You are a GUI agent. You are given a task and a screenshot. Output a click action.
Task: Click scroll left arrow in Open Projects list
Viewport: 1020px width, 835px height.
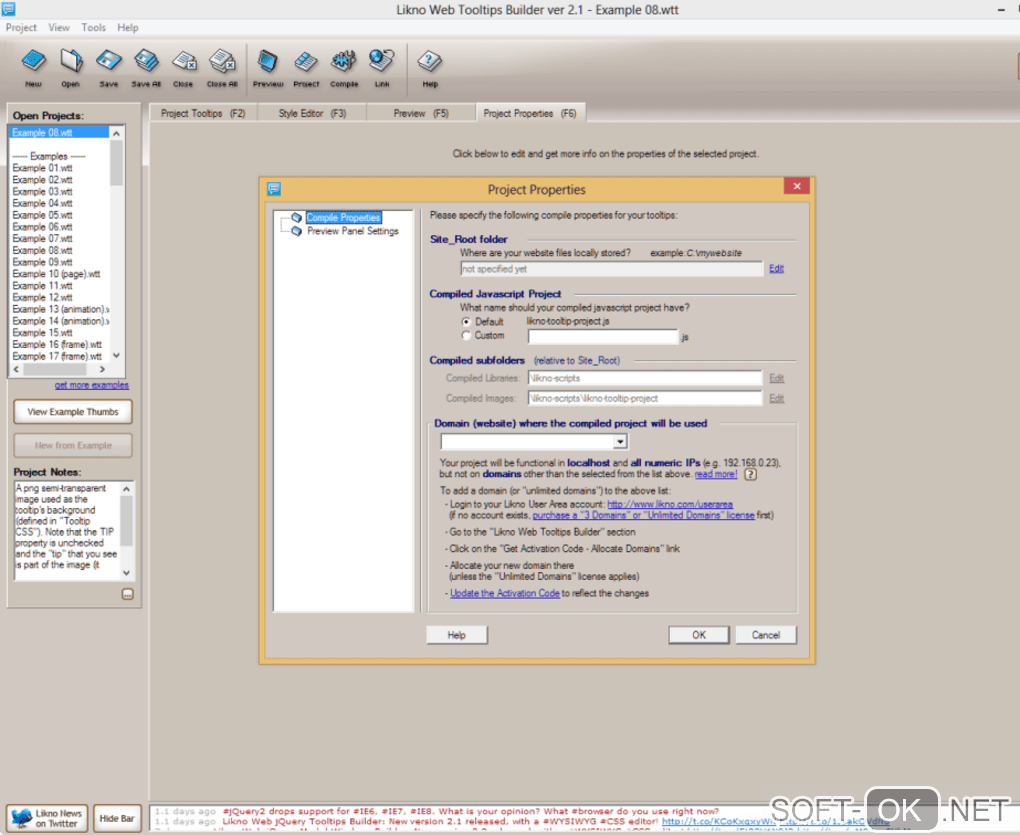click(16, 369)
